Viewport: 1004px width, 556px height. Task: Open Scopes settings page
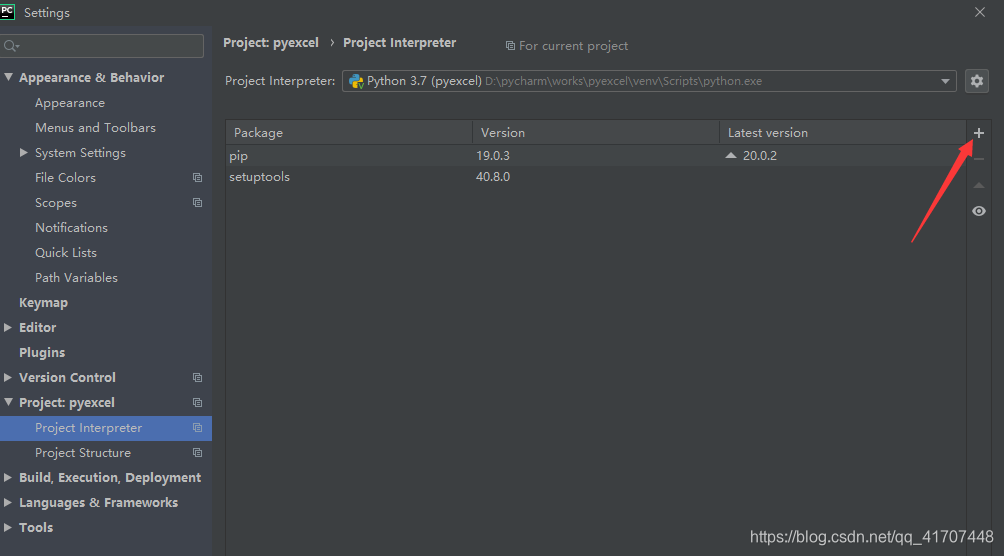tap(56, 202)
